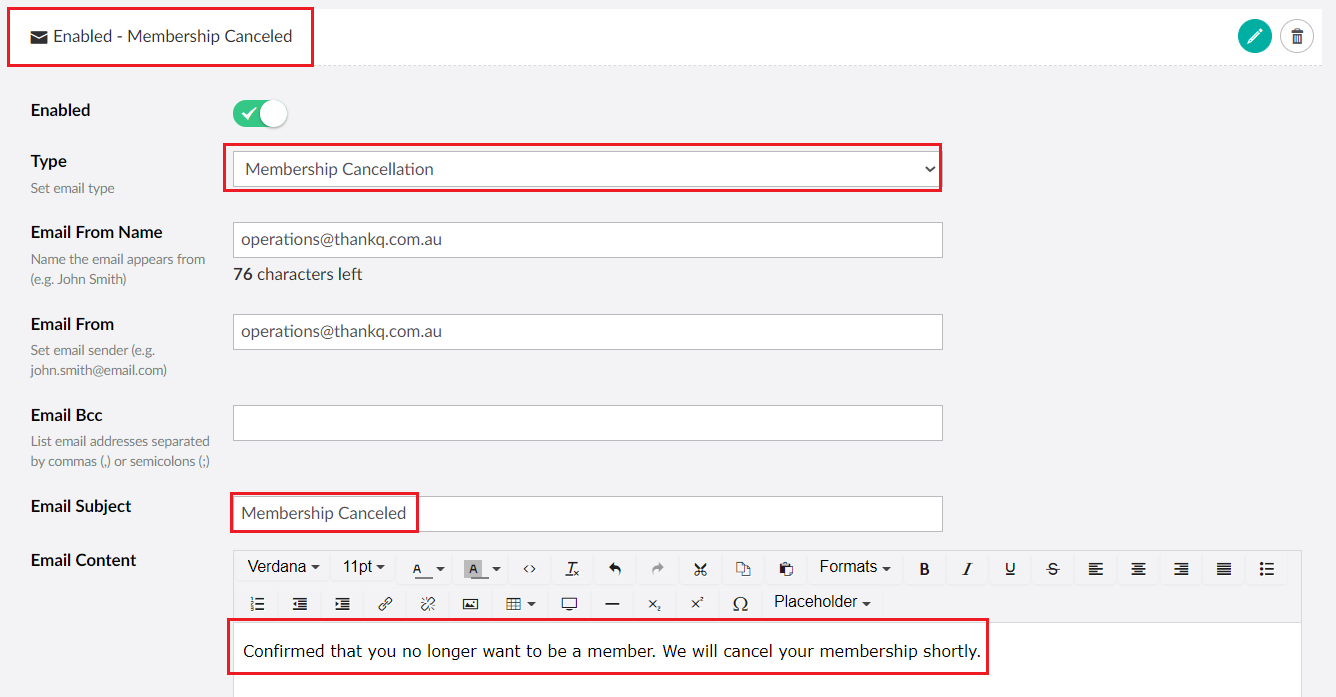This screenshot has height=697, width=1336.
Task: Open the Placeholder dropdown
Action: [822, 603]
